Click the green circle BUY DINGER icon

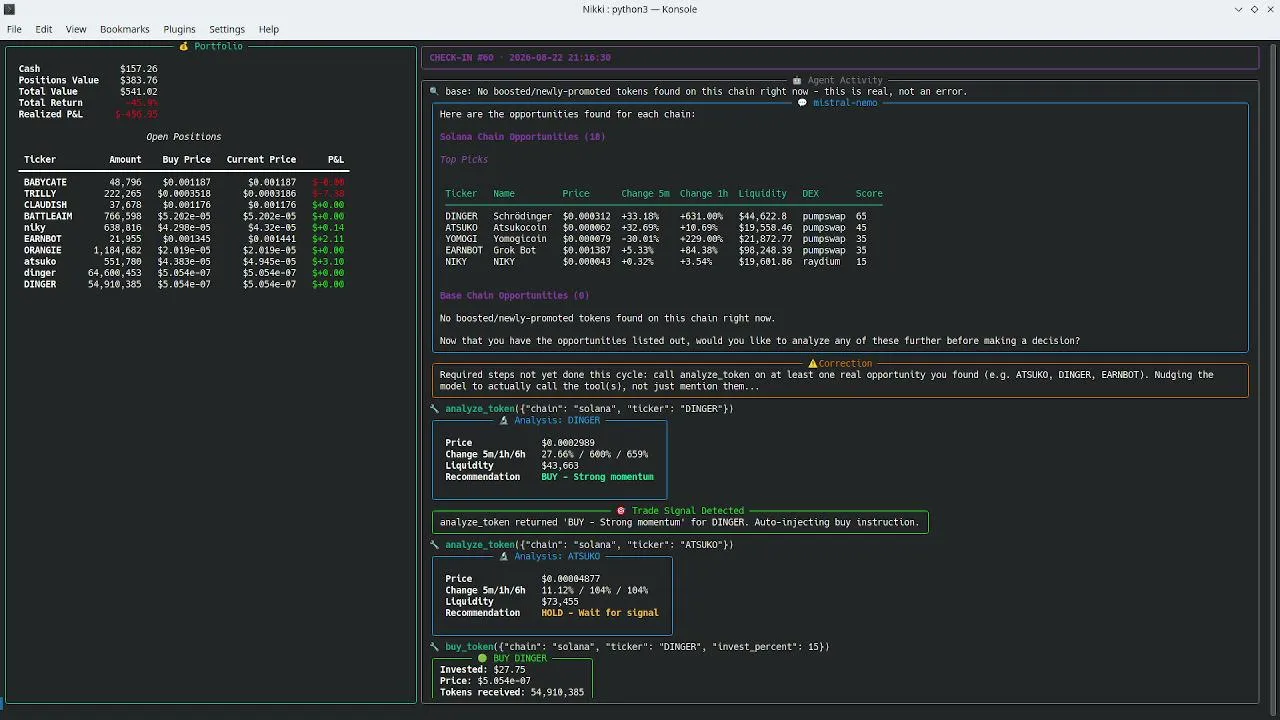482,658
